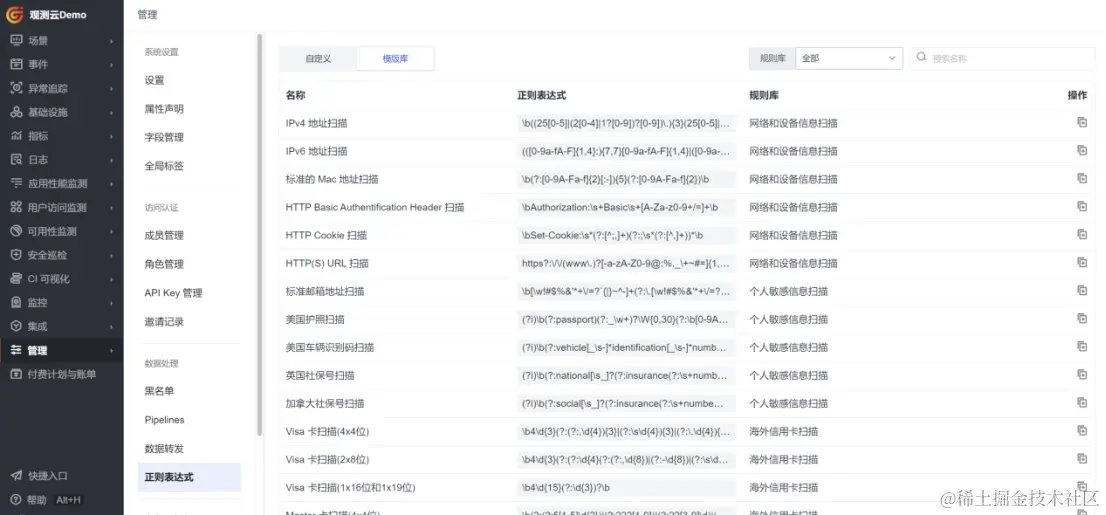The image size is (1106, 515).
Task: Go to 角色管理 page
Action: (164, 264)
